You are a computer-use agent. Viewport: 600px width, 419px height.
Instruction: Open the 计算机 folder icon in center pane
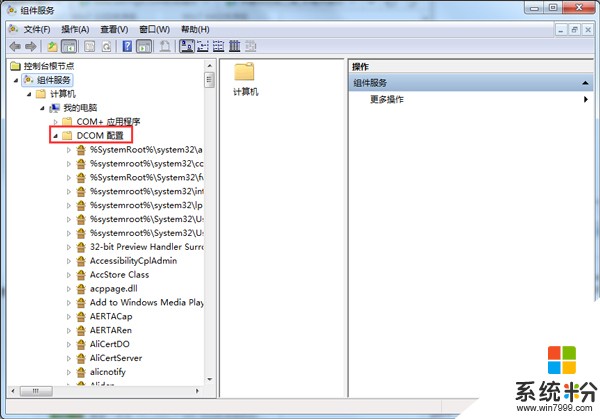point(245,72)
